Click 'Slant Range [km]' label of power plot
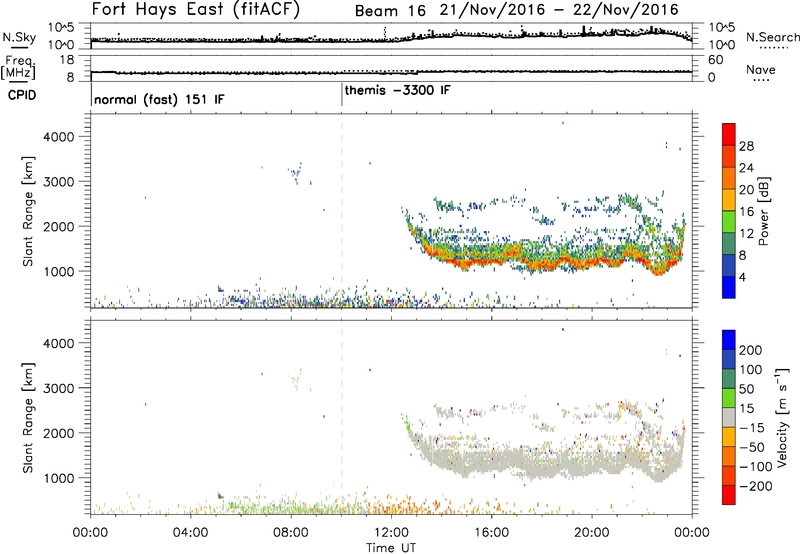This screenshot has height=554, width=800. [x=28, y=211]
